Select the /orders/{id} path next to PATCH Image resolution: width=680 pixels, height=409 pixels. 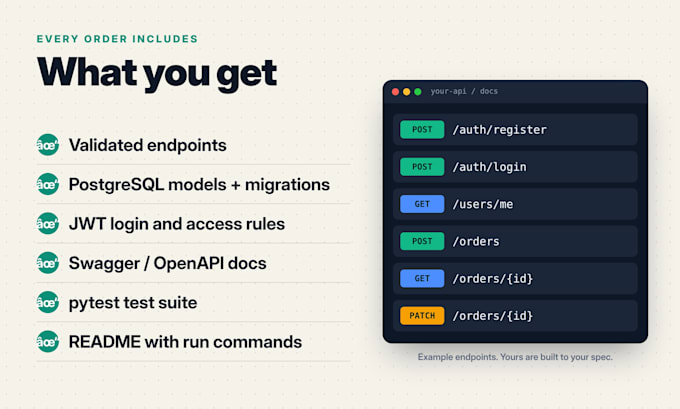pos(493,316)
